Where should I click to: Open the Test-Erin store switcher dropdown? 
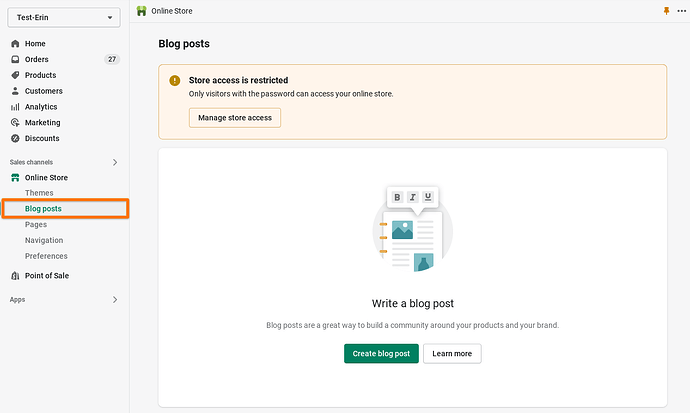[64, 18]
